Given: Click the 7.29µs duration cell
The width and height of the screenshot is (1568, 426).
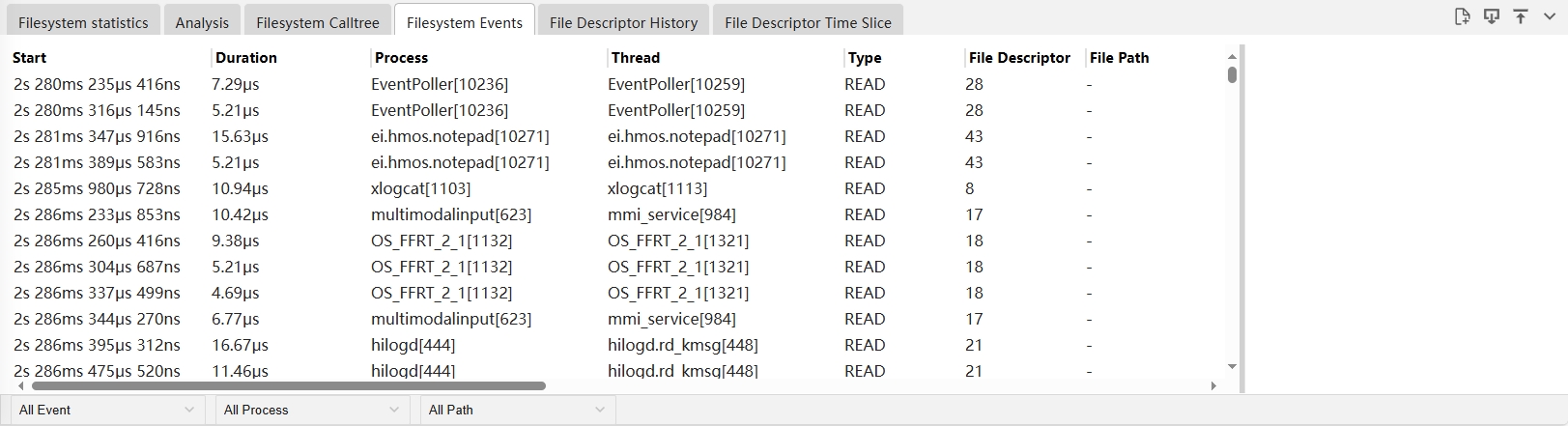Looking at the screenshot, I should click(236, 84).
